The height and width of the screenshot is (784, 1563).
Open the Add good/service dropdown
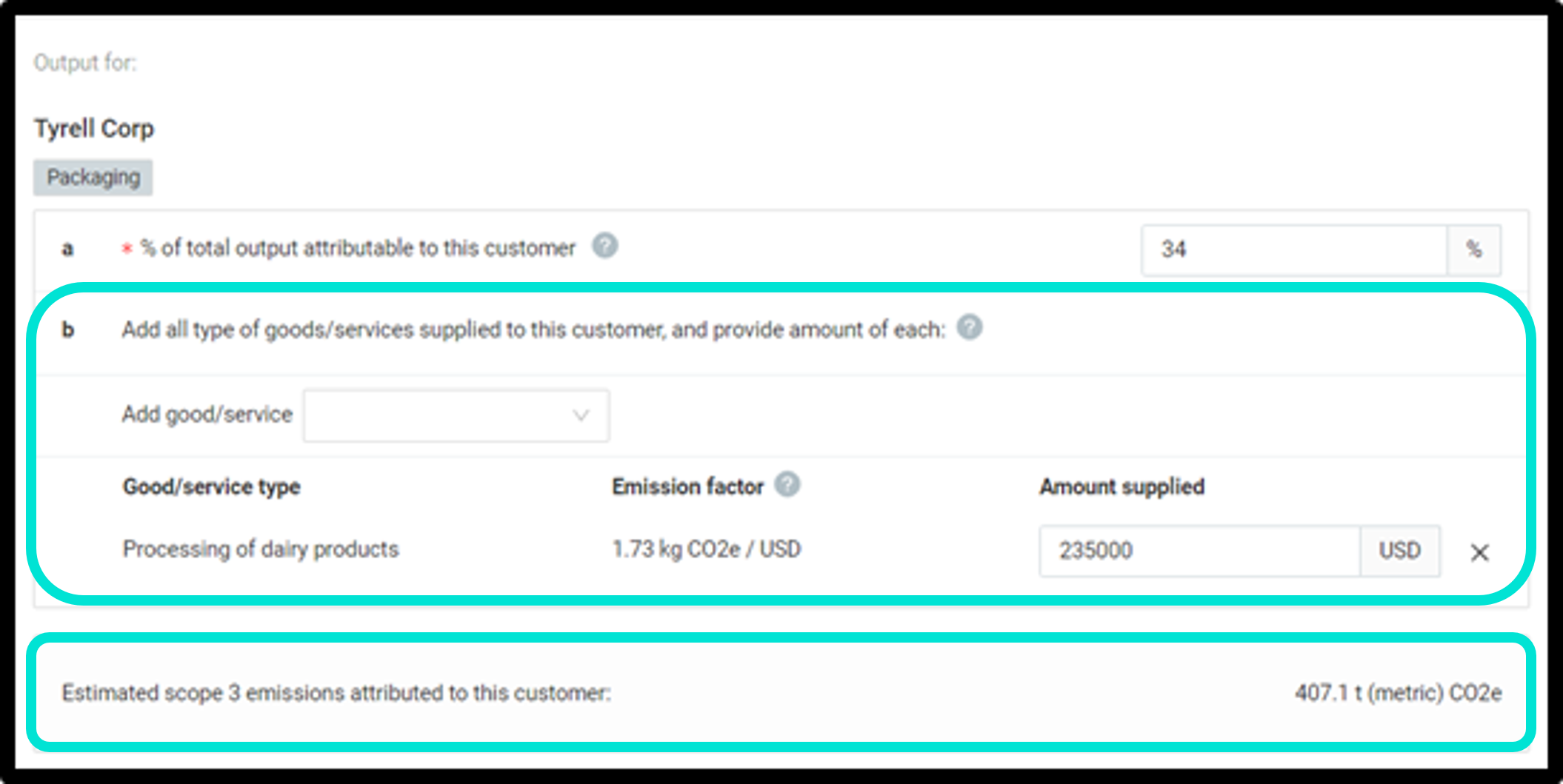pos(456,416)
